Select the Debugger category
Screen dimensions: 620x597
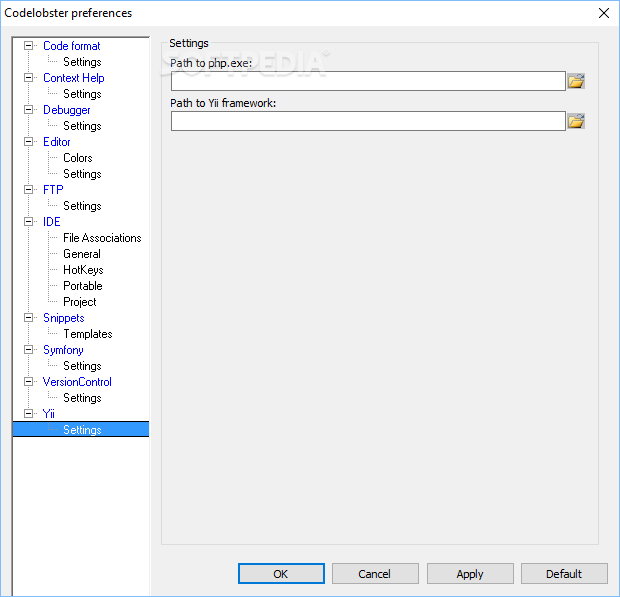[x=67, y=110]
